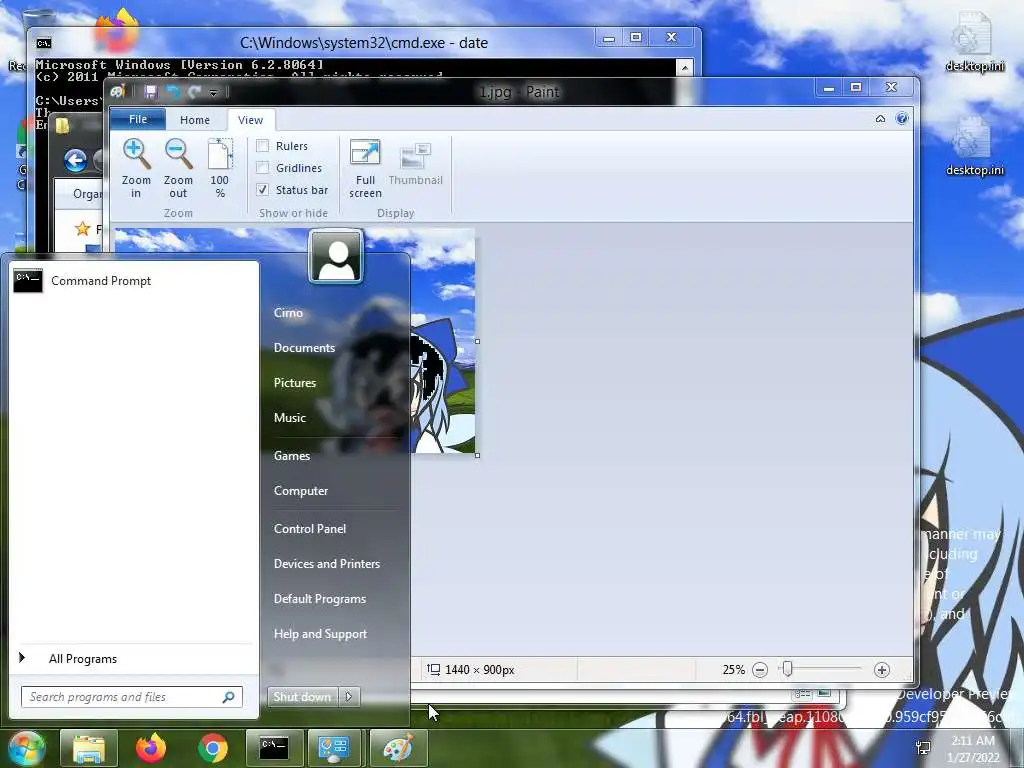Decrease zoom with minus button in Paint status bar

point(760,669)
